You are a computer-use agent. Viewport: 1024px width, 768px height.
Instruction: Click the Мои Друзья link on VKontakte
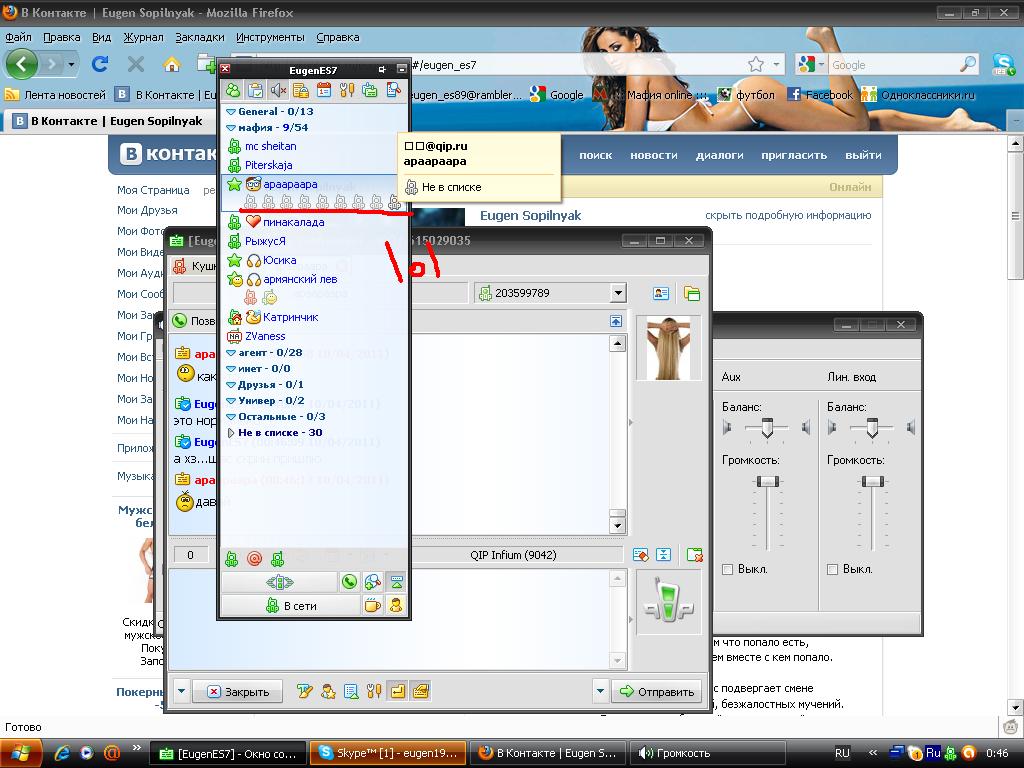point(147,210)
